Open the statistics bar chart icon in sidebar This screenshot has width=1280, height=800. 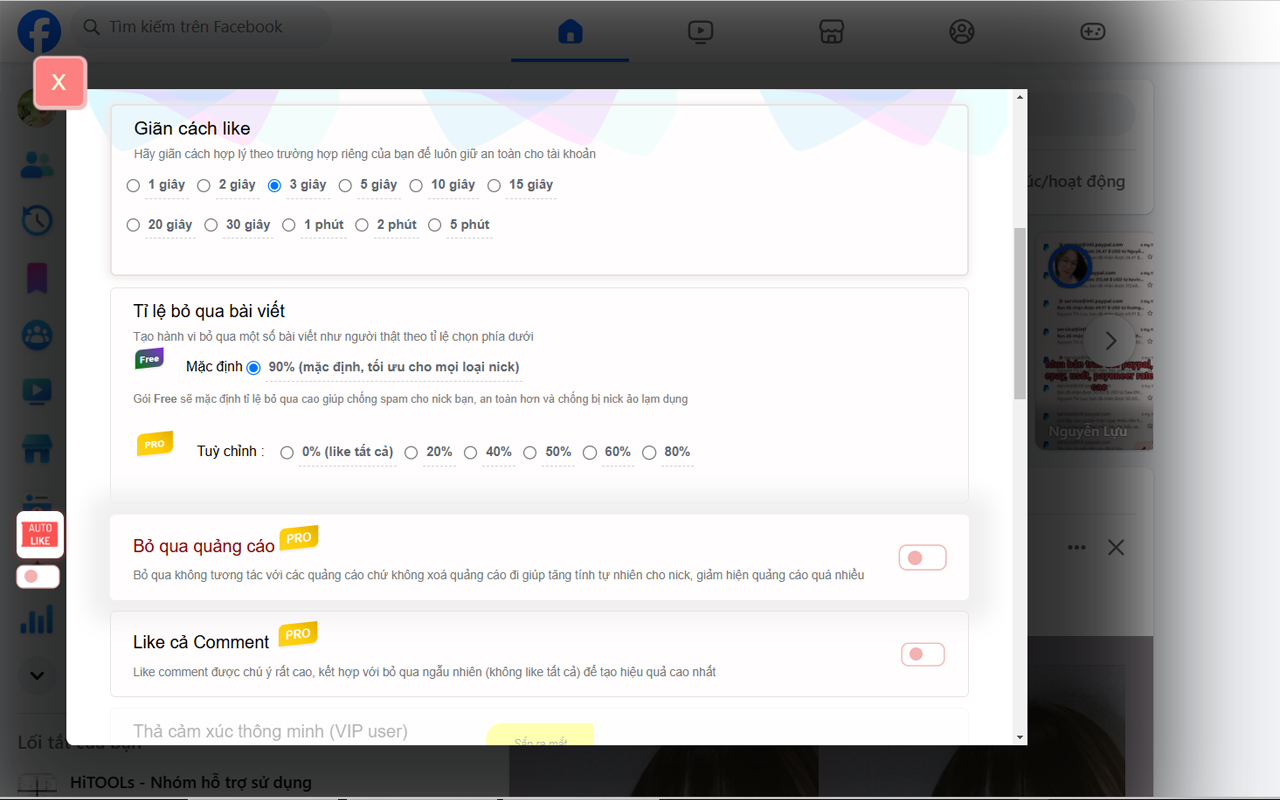pos(37,619)
